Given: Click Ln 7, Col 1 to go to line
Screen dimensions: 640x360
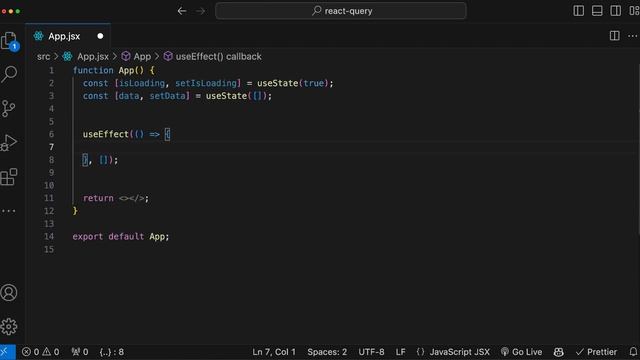Looking at the screenshot, I should (x=273, y=352).
